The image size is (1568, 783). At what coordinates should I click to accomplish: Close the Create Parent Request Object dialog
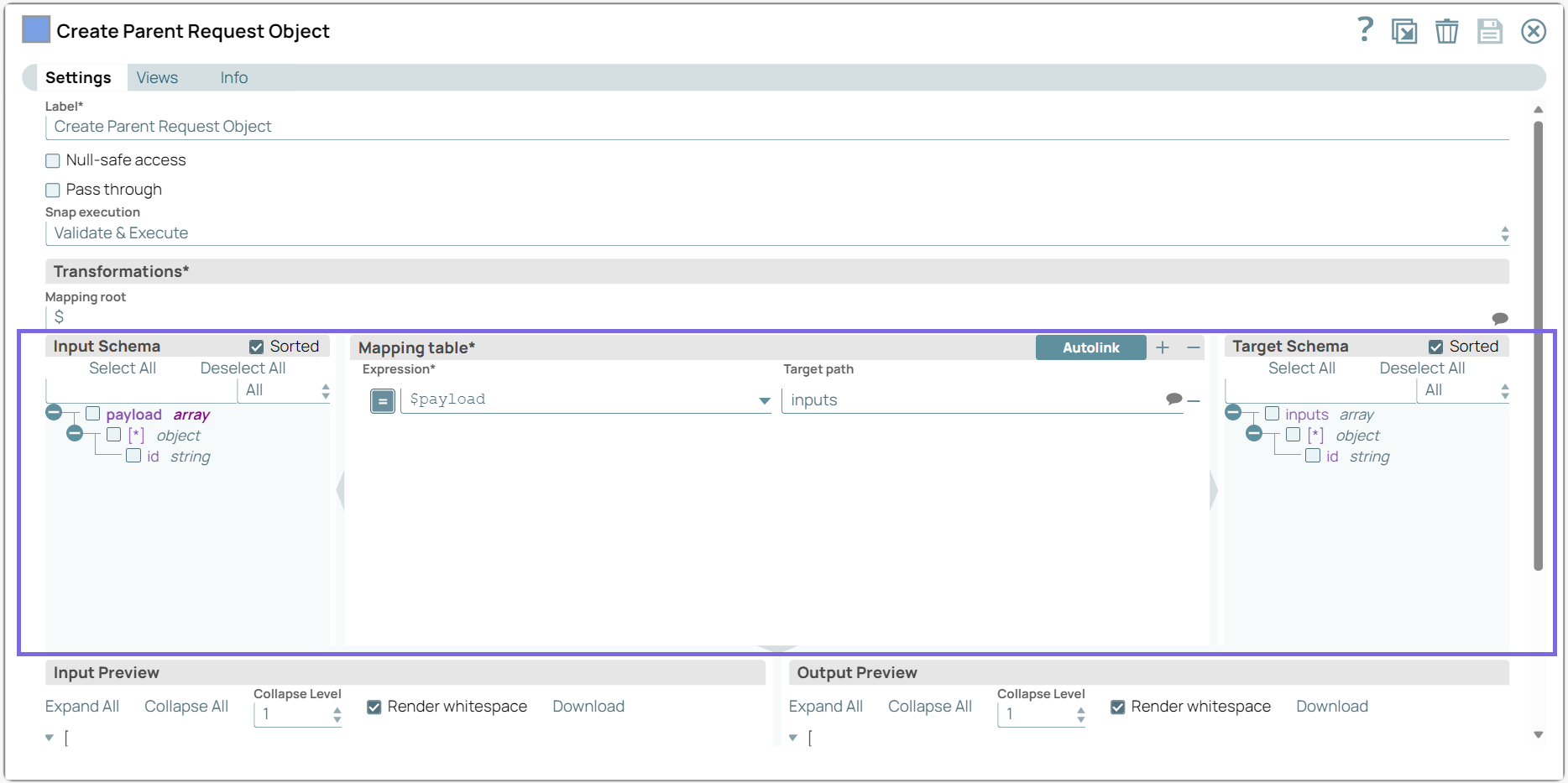[x=1534, y=31]
